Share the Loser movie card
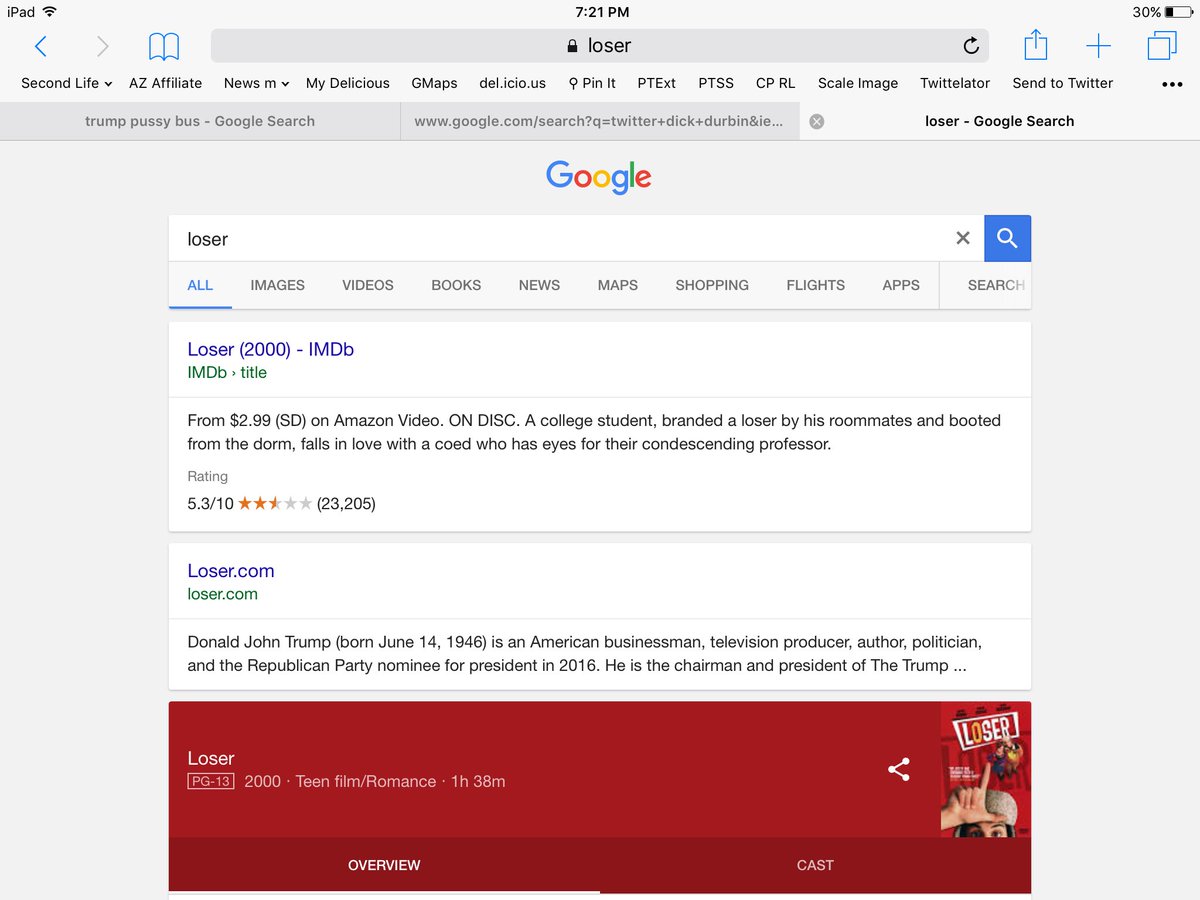1200x900 pixels. [x=899, y=769]
